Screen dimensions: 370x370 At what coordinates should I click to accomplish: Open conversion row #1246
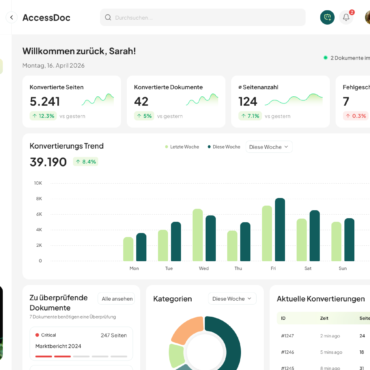pos(323,352)
